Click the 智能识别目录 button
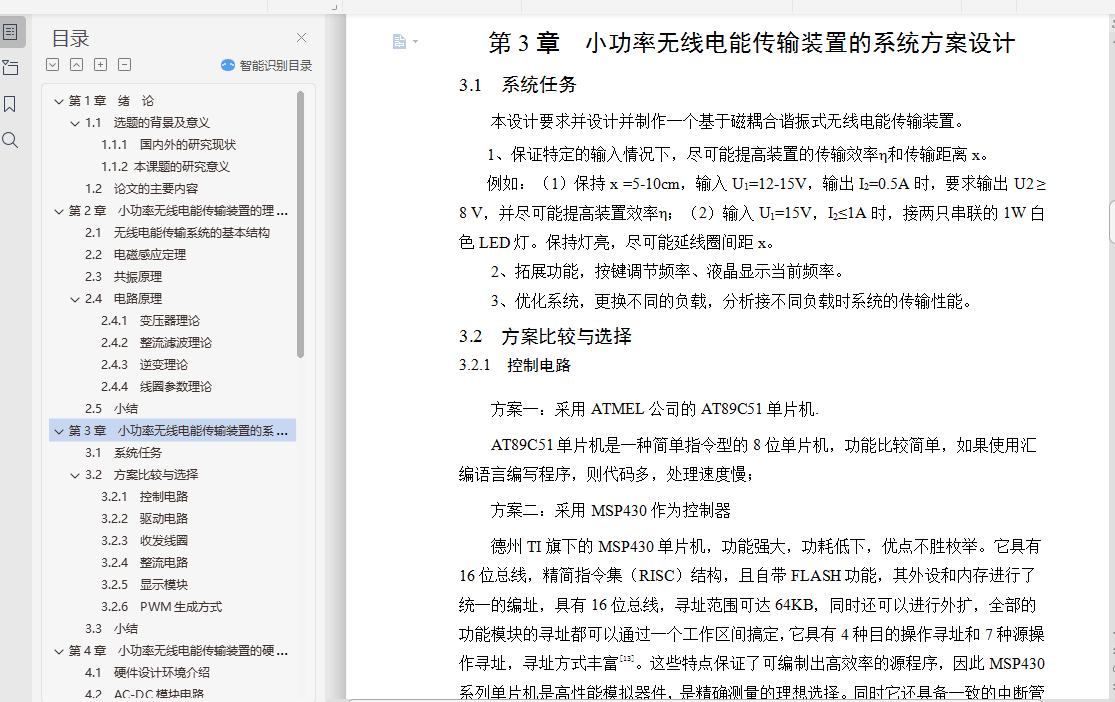 coord(267,65)
